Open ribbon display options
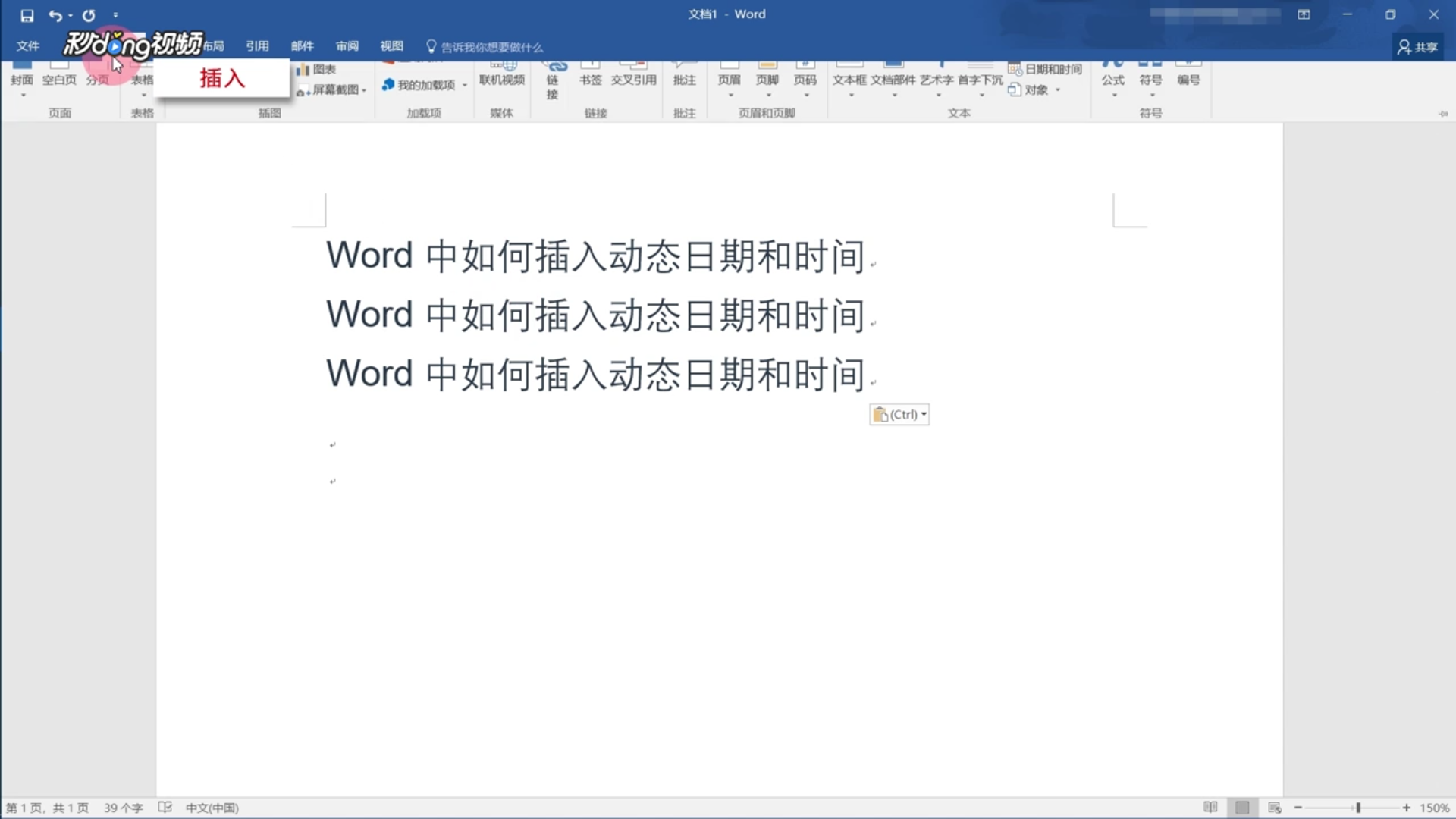The width and height of the screenshot is (1456, 819). (1304, 14)
